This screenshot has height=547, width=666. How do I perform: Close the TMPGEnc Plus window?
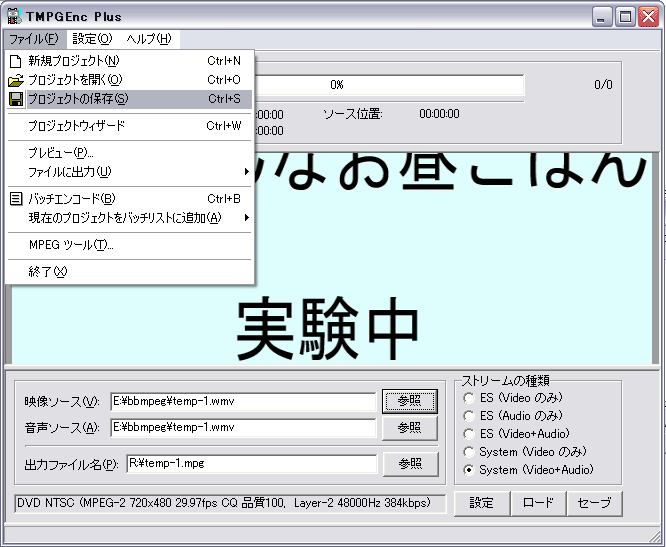pos(649,17)
